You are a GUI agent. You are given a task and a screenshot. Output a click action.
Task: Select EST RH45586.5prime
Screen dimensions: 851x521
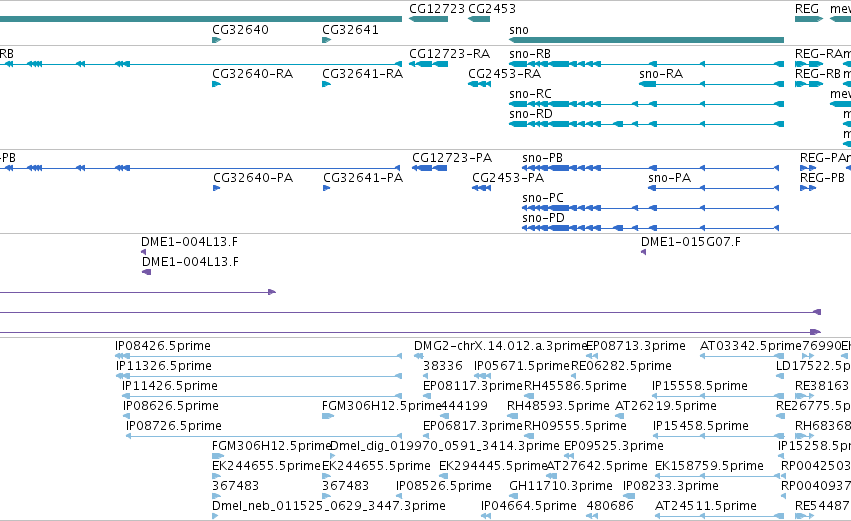point(575,386)
